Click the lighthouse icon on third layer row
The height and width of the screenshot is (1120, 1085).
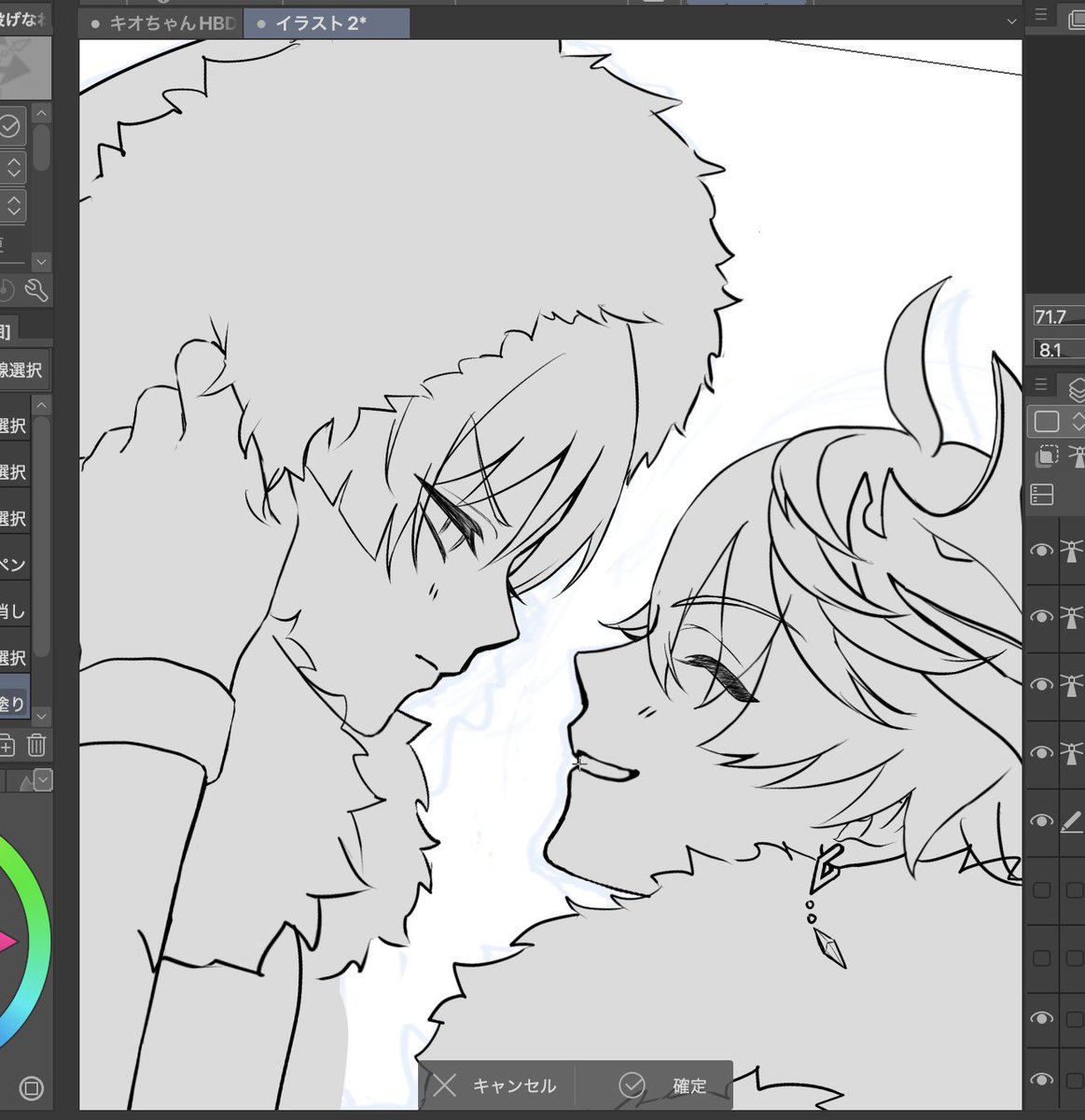pos(1072,685)
